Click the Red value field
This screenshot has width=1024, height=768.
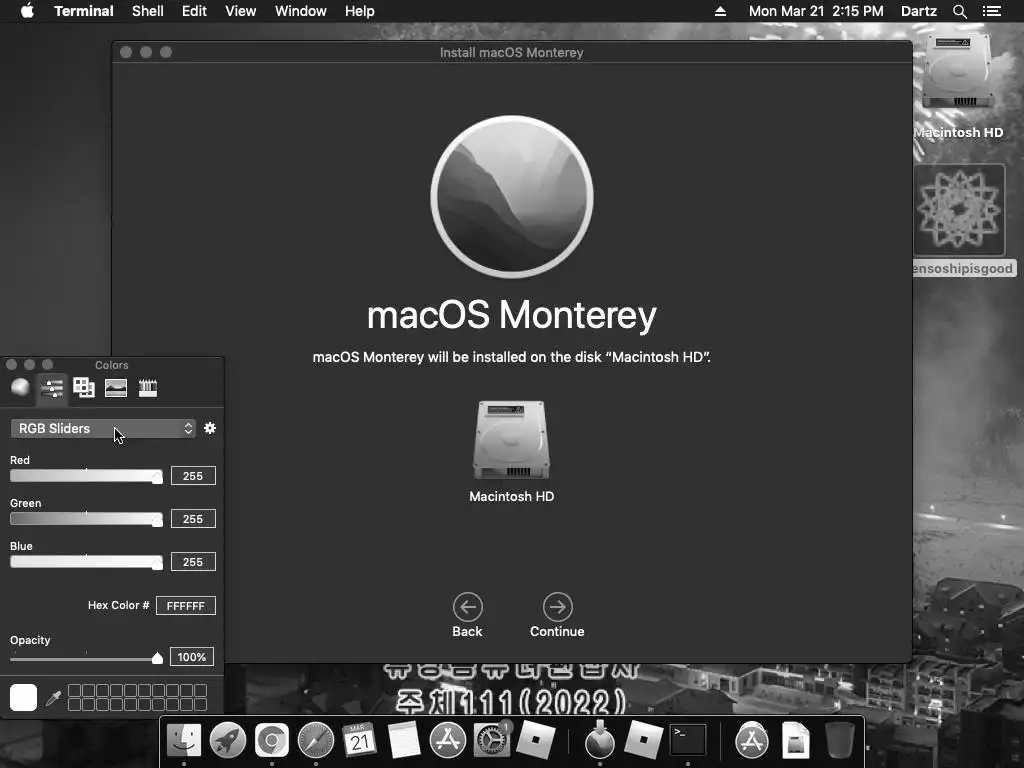(x=193, y=476)
